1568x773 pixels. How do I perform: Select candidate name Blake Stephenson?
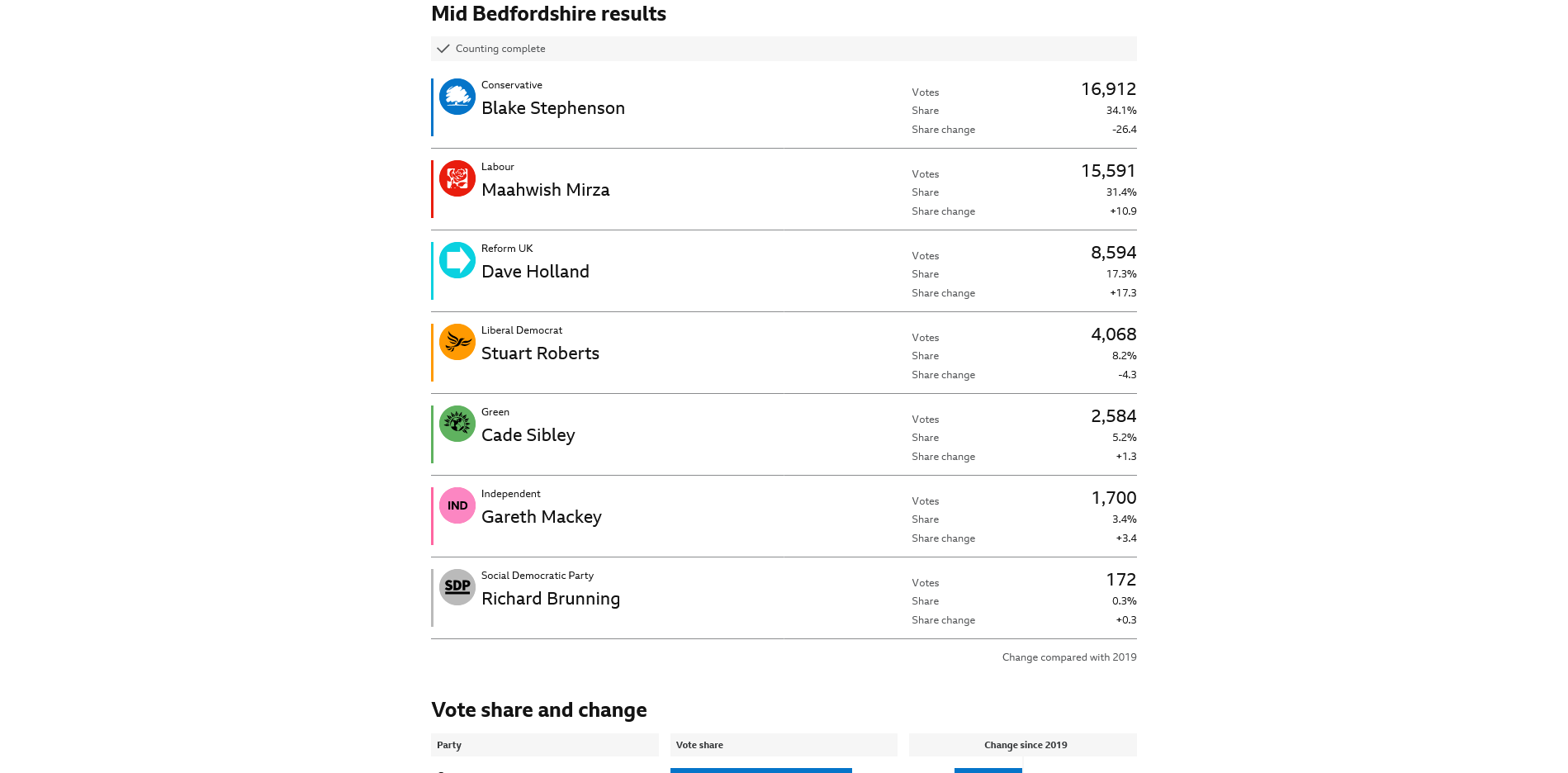click(x=553, y=108)
